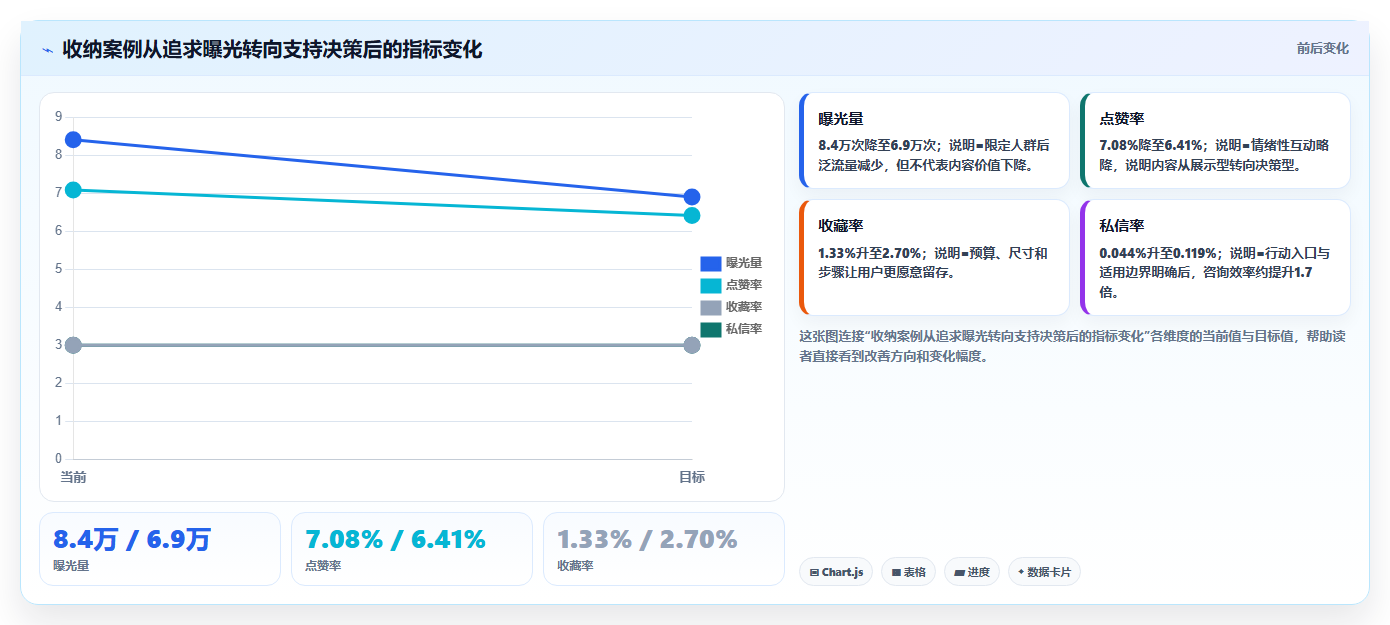Open the 曝光量 explanation card
The image size is (1390, 625).
934,141
